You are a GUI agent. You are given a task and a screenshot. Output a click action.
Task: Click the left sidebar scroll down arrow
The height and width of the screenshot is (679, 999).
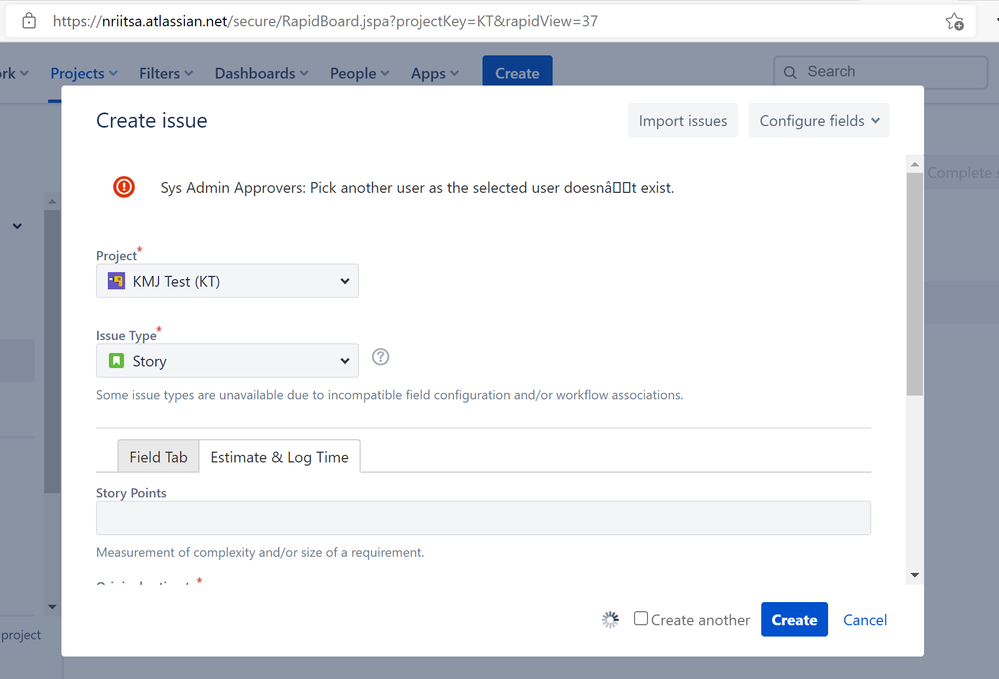click(x=52, y=607)
